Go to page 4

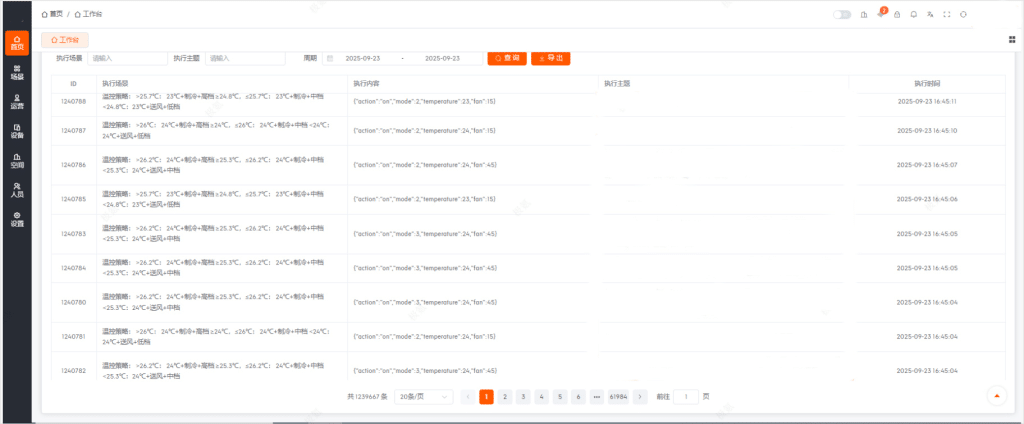(541, 397)
